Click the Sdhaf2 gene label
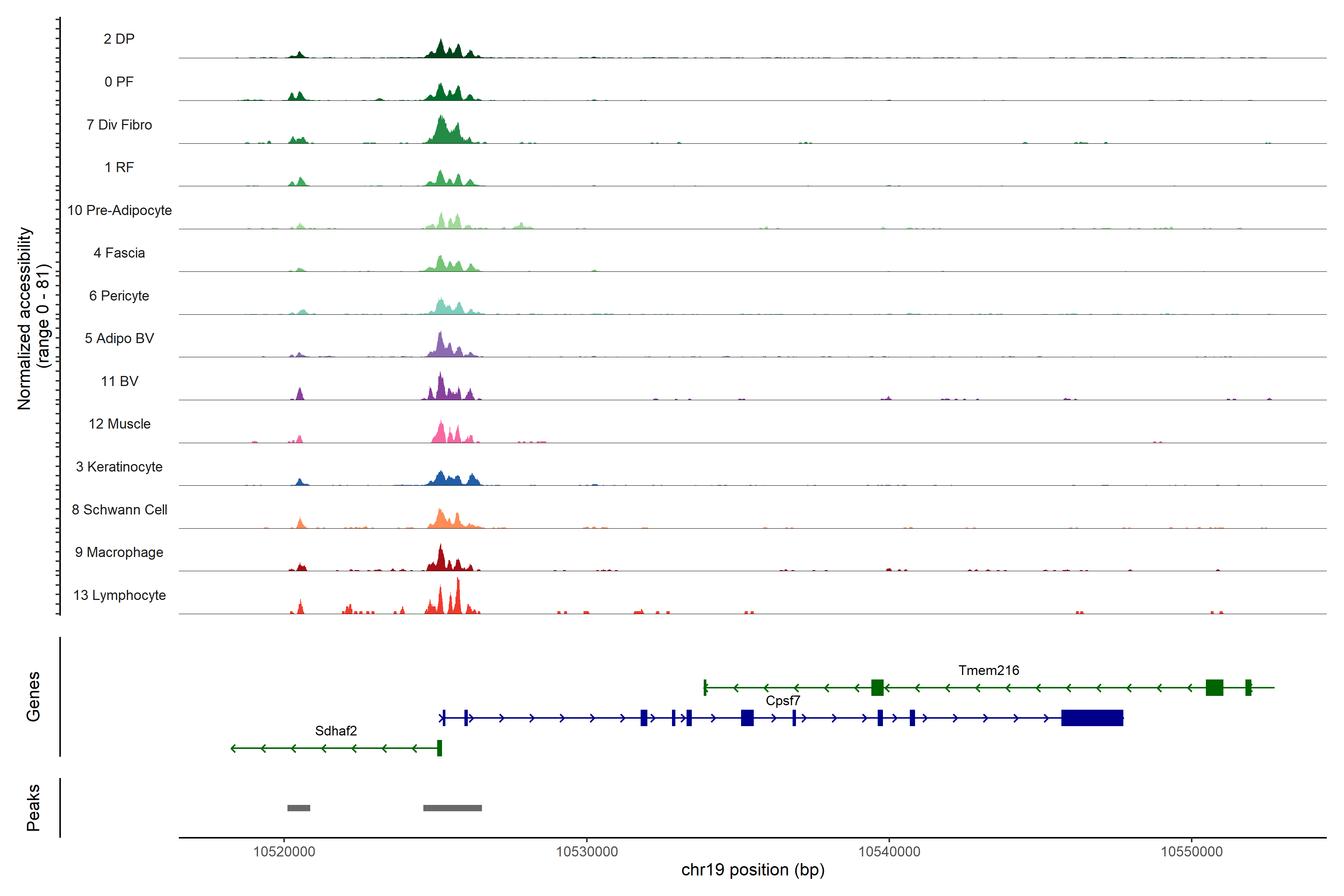Screen dimensions: 1344x896 (335, 731)
